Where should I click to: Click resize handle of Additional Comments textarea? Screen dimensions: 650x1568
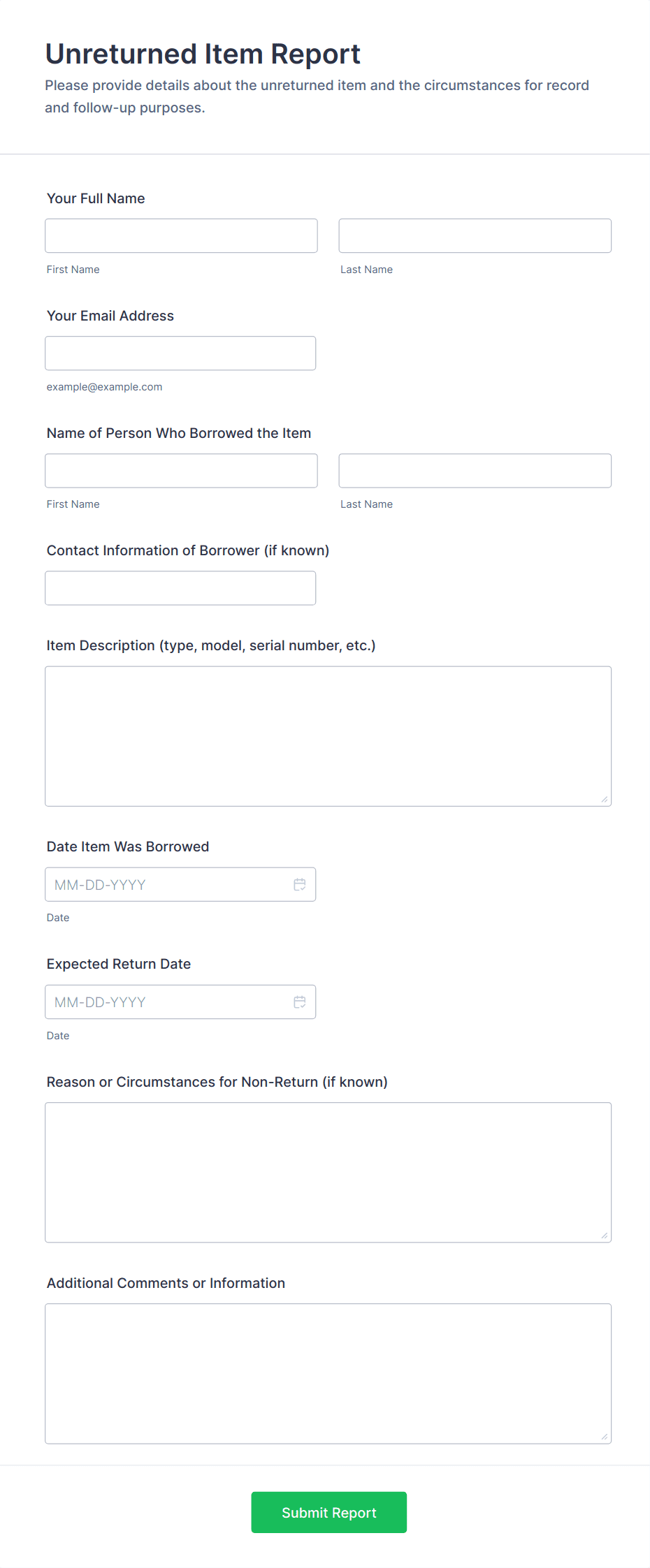(605, 1436)
